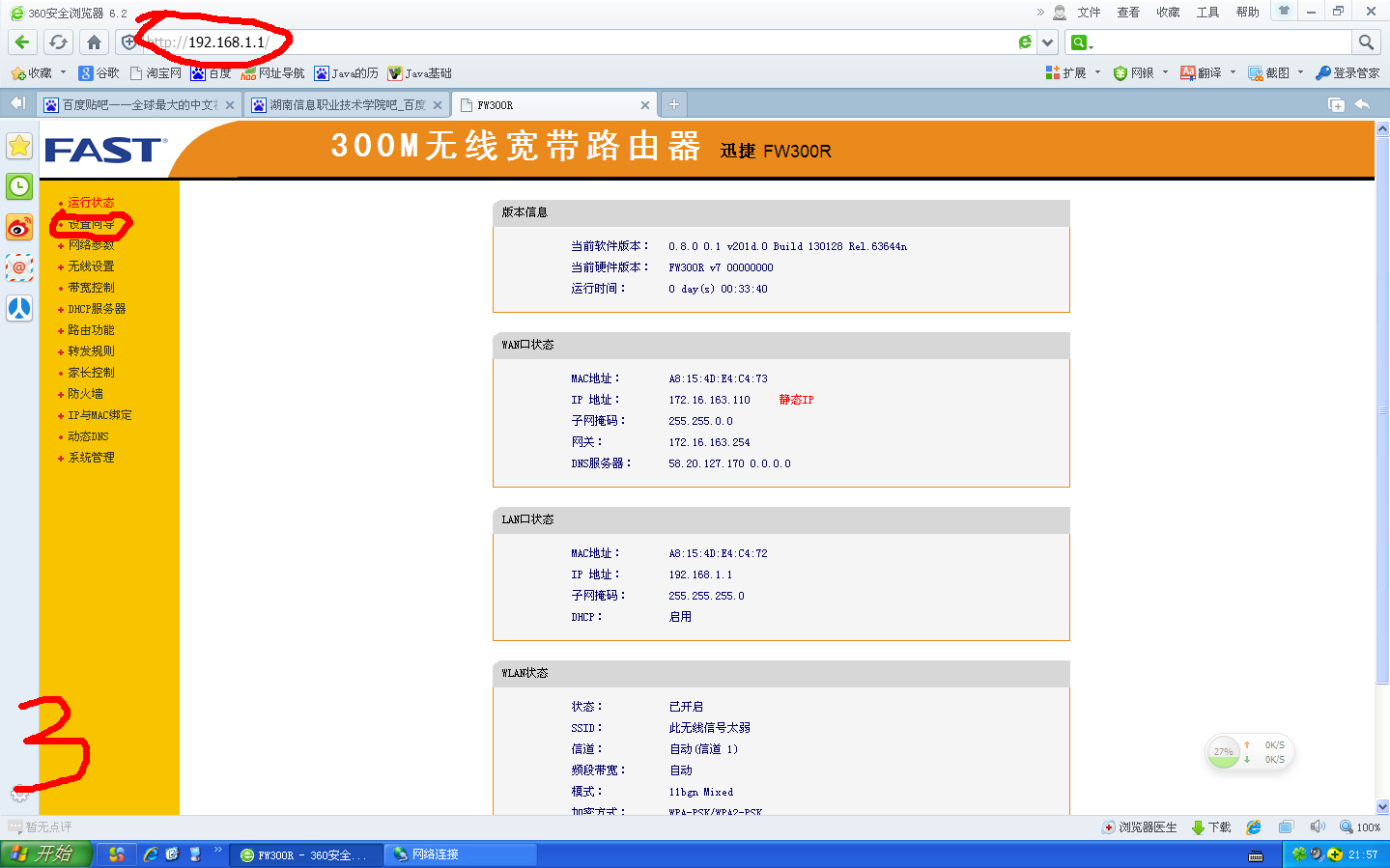Open the Renren icon in the sidebar

pyautogui.click(x=19, y=308)
